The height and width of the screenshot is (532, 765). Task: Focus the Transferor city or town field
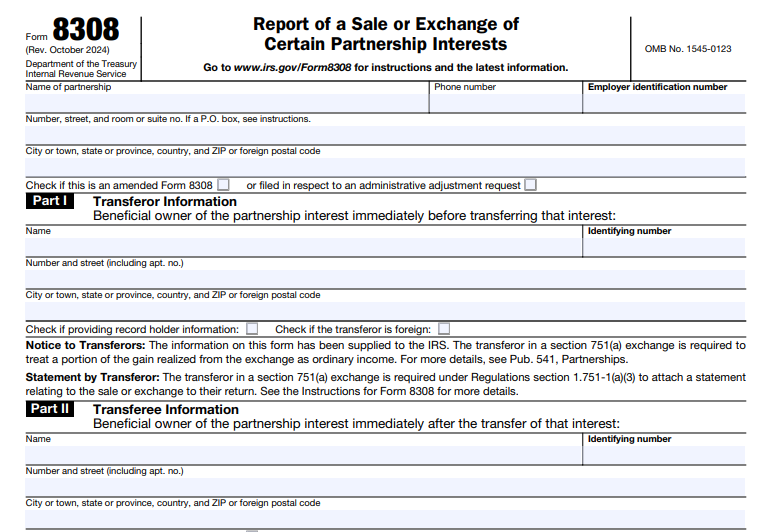385,311
